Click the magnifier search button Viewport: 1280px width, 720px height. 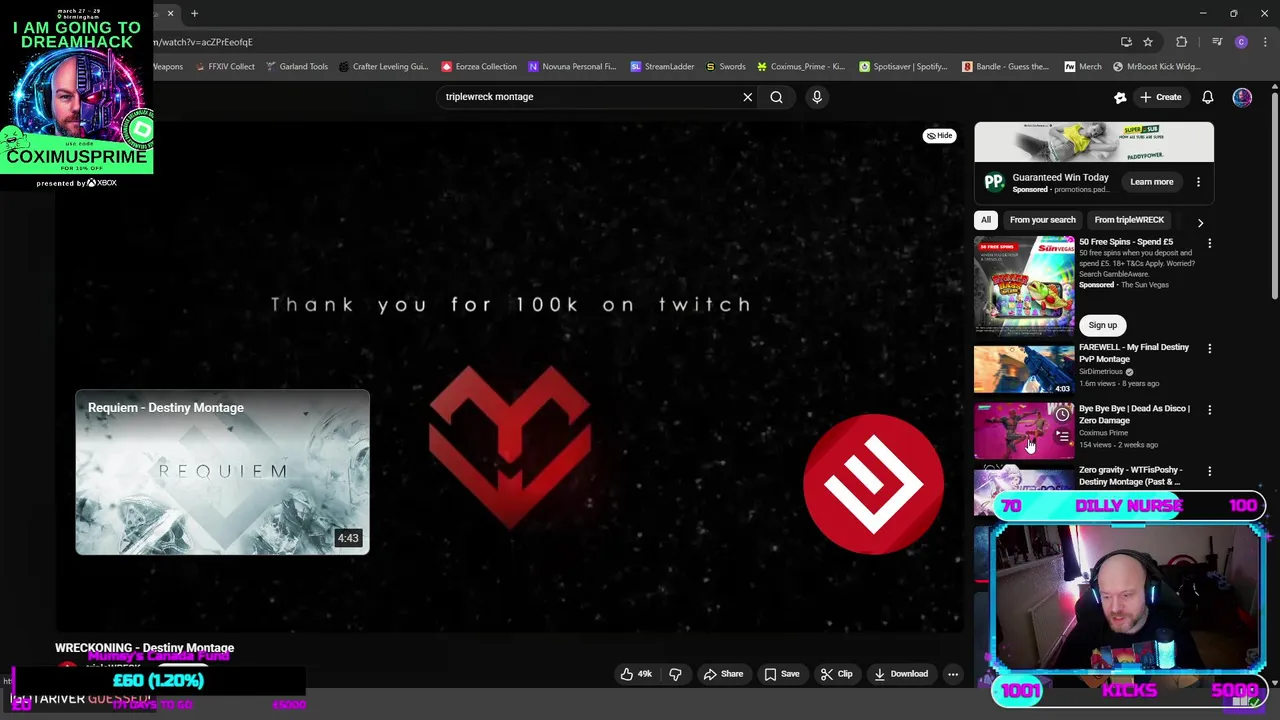coord(776,97)
